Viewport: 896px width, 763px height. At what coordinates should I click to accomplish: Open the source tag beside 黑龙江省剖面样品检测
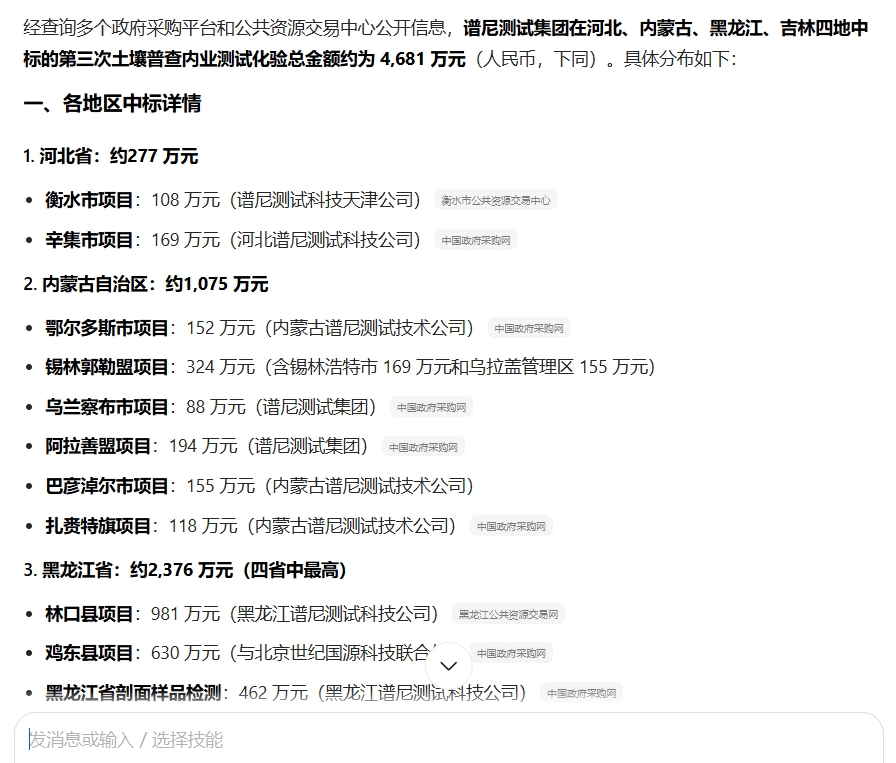582,693
